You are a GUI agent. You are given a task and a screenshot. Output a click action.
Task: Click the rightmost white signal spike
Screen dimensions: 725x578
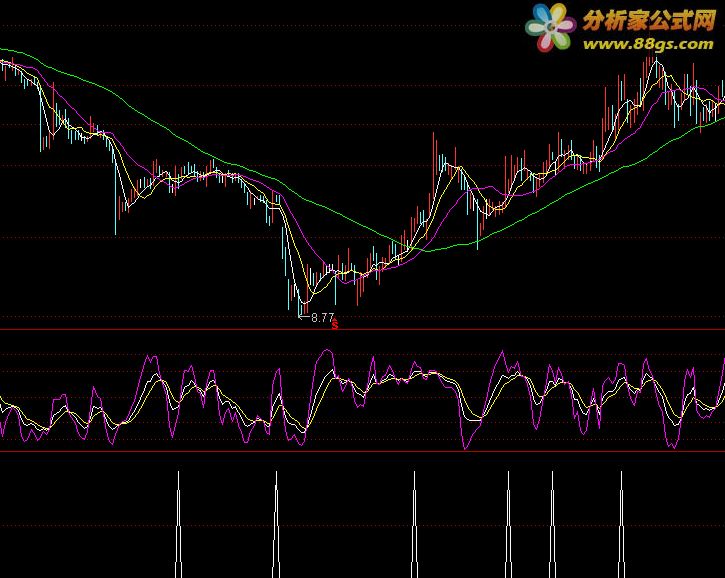(621, 524)
